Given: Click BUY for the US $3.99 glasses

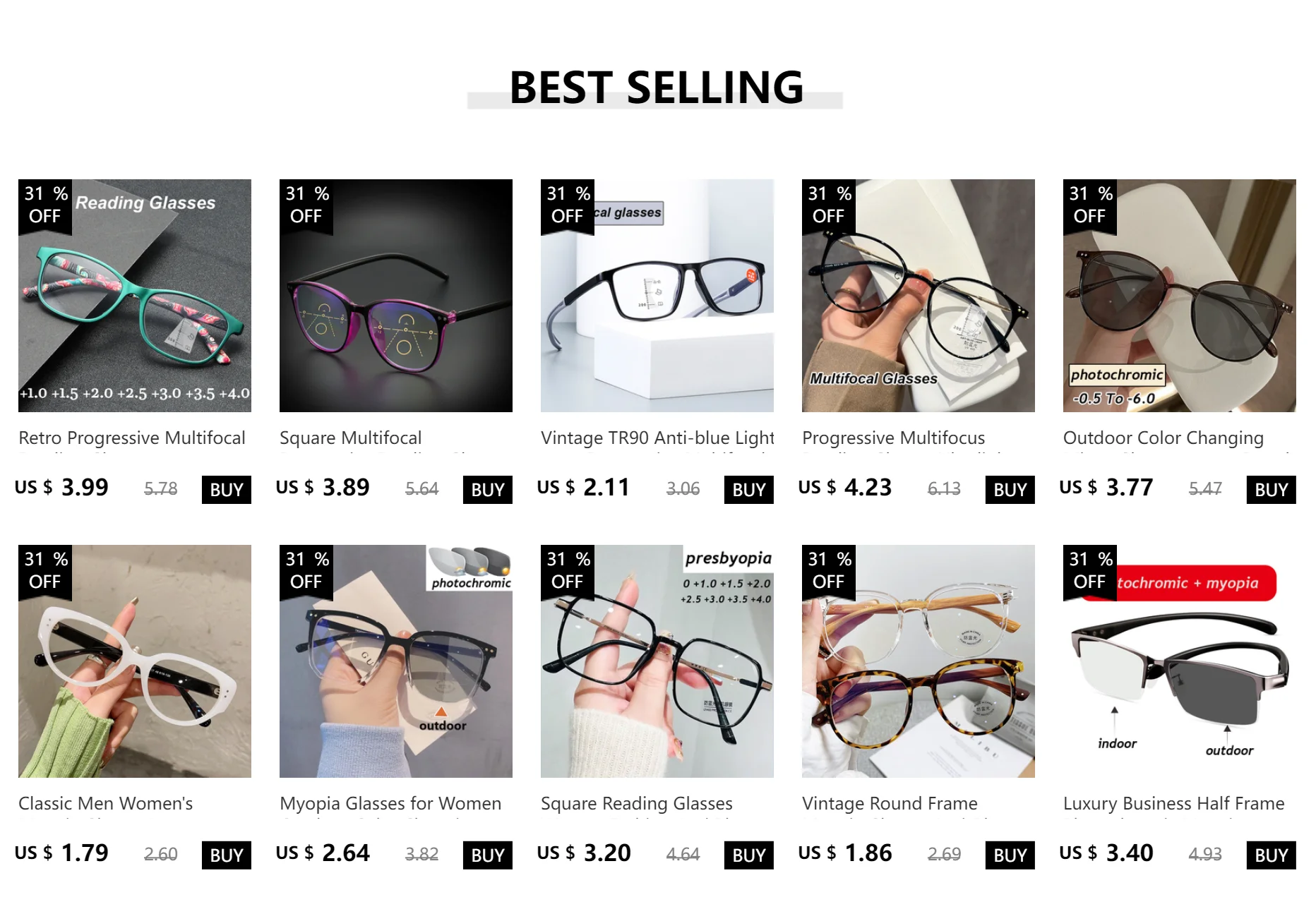Looking at the screenshot, I should (227, 490).
